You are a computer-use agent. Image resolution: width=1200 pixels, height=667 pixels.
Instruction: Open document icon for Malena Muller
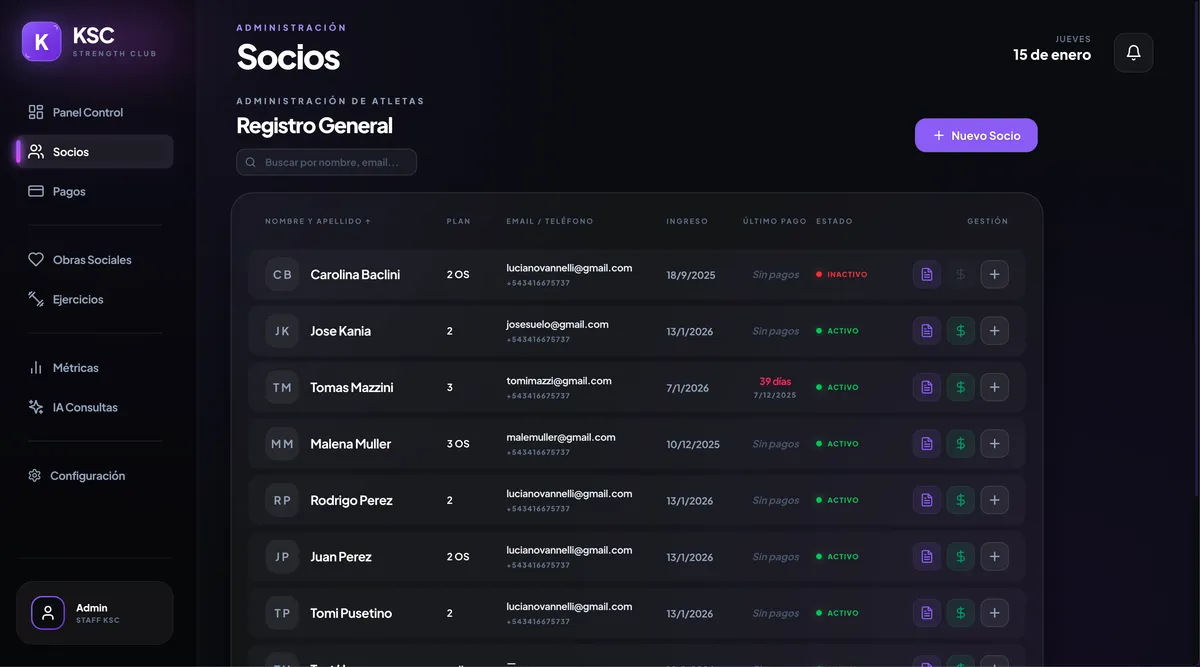click(927, 444)
